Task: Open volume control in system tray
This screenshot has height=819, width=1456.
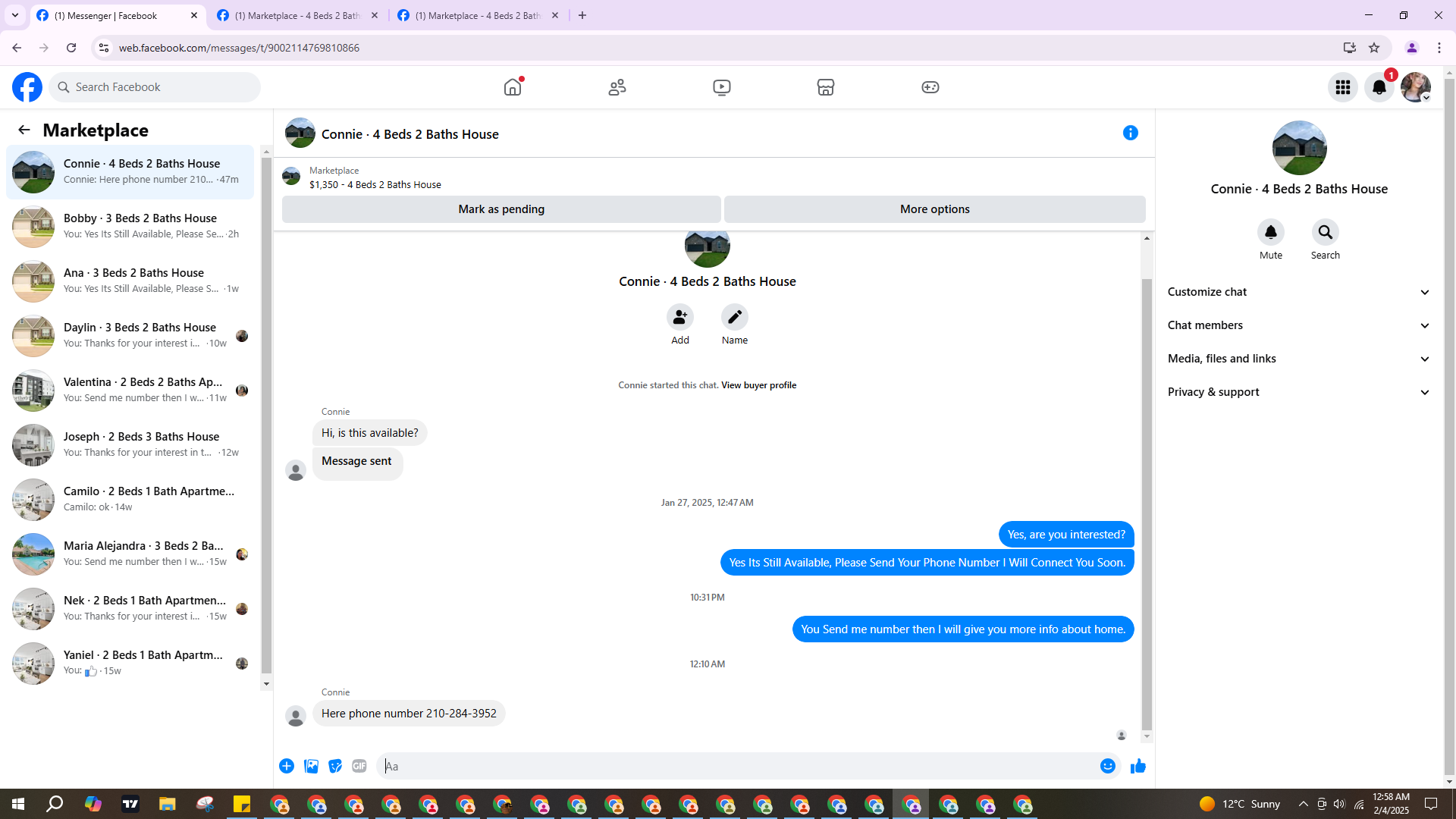Action: 1339,804
